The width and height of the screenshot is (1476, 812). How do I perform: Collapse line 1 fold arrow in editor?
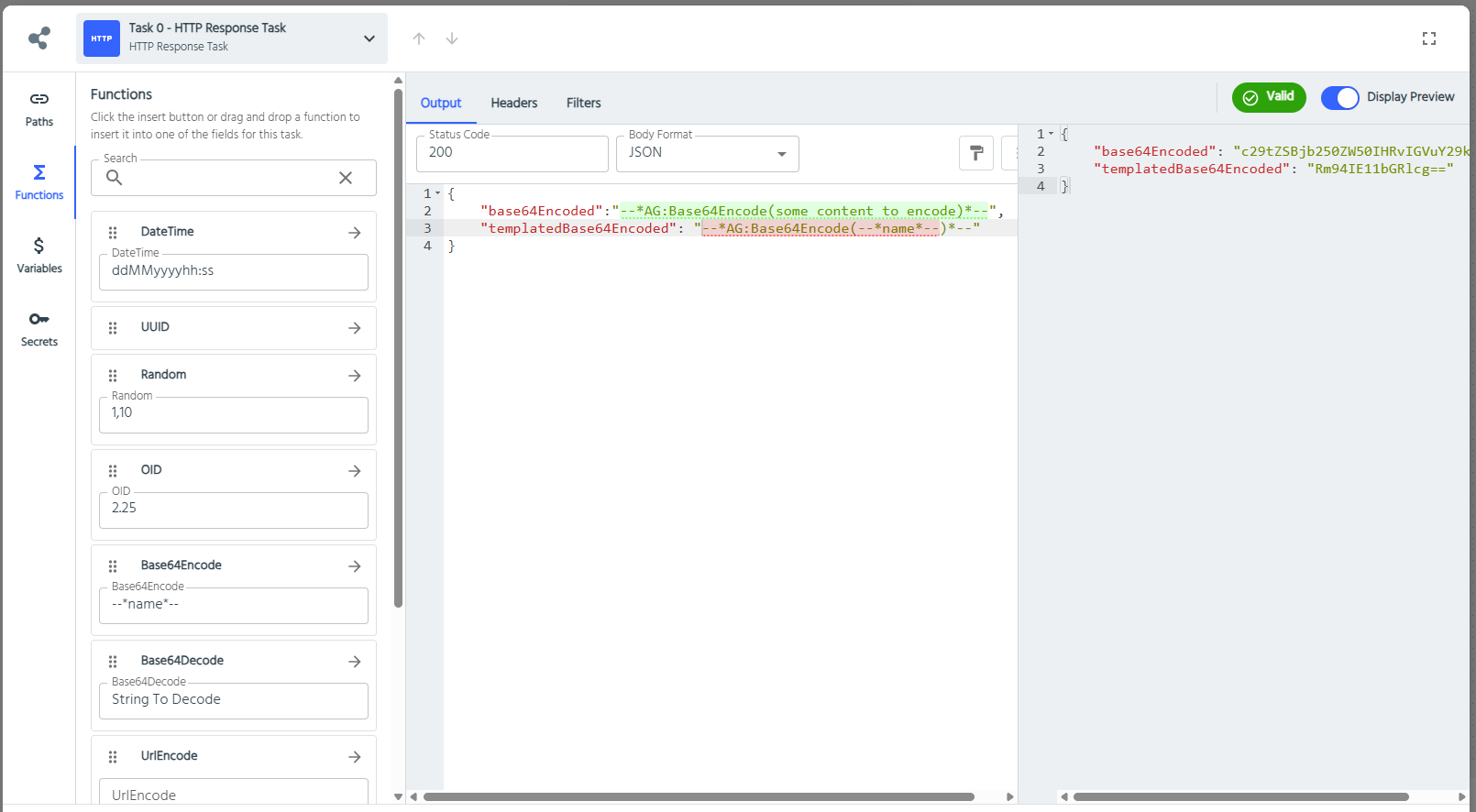[x=438, y=193]
